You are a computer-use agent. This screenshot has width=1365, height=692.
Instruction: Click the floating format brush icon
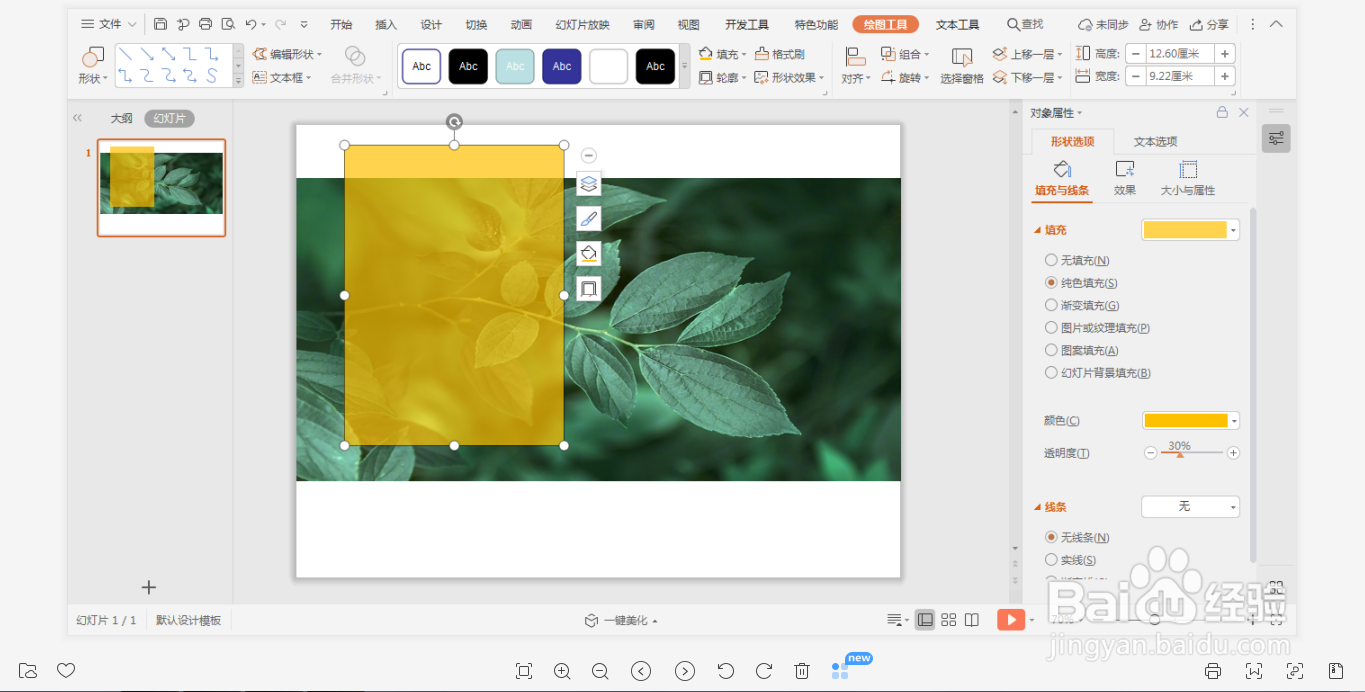click(x=589, y=219)
